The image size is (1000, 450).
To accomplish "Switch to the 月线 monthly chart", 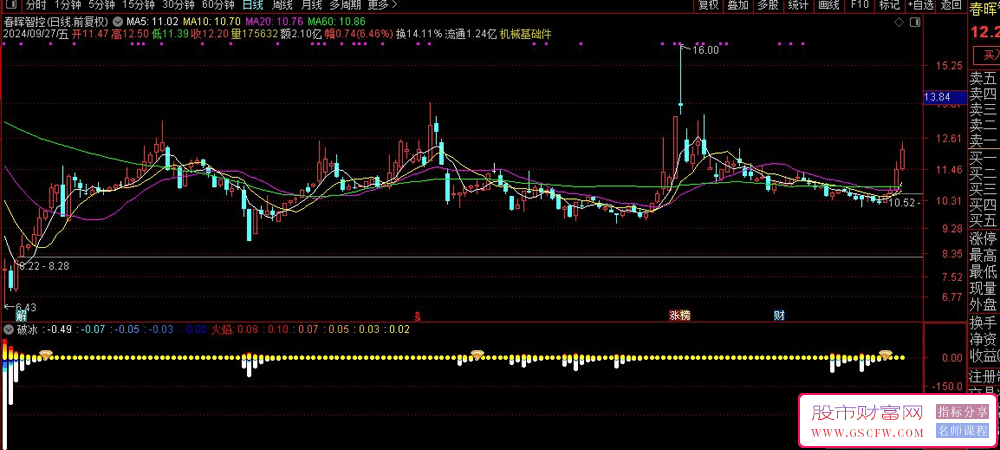I will [311, 5].
